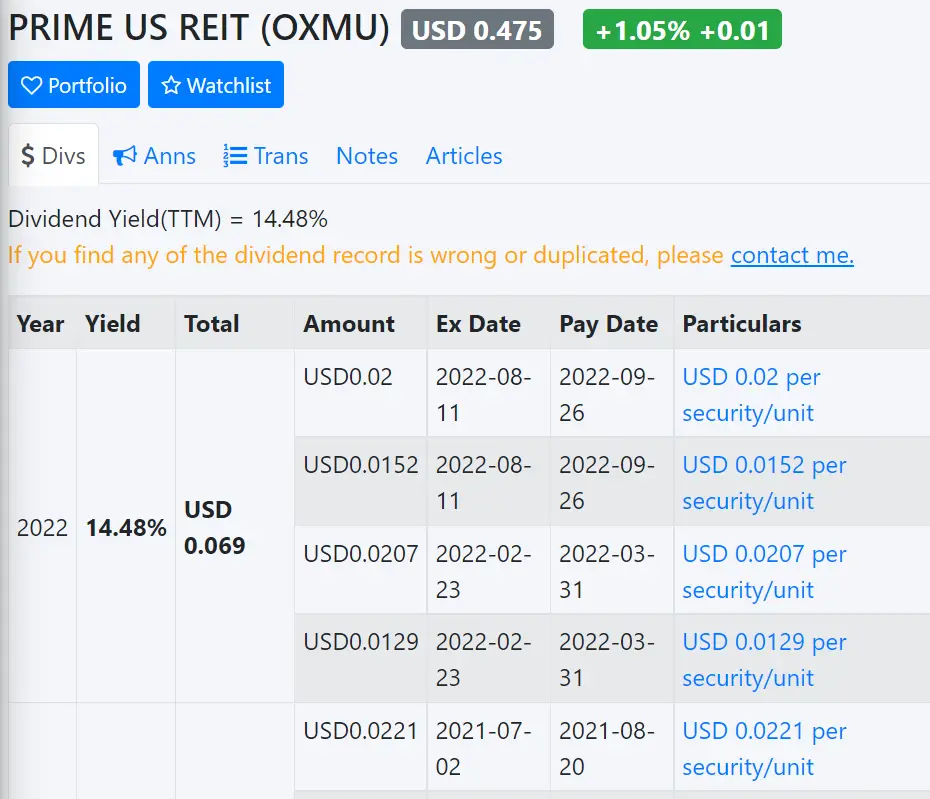Click the PRIME US REIT (OXMU) heading
Screen dimensions: 930x799
coord(199,28)
